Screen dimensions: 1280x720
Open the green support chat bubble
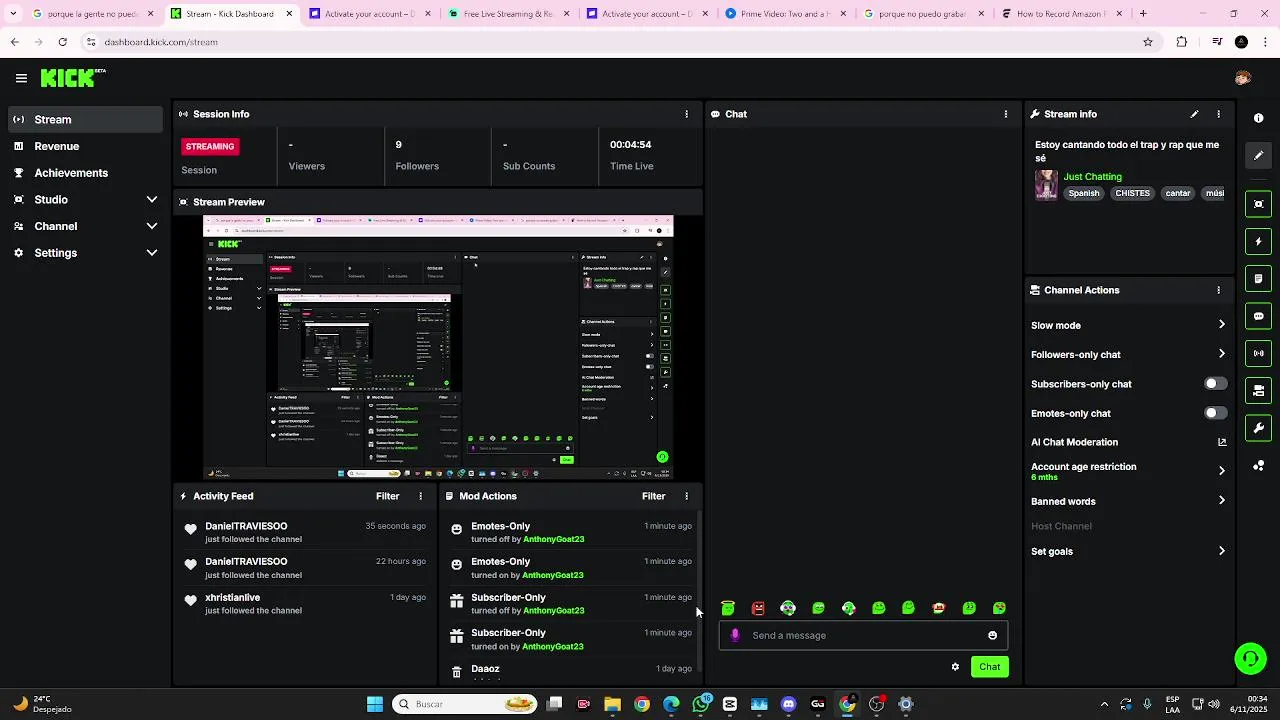(x=1250, y=658)
